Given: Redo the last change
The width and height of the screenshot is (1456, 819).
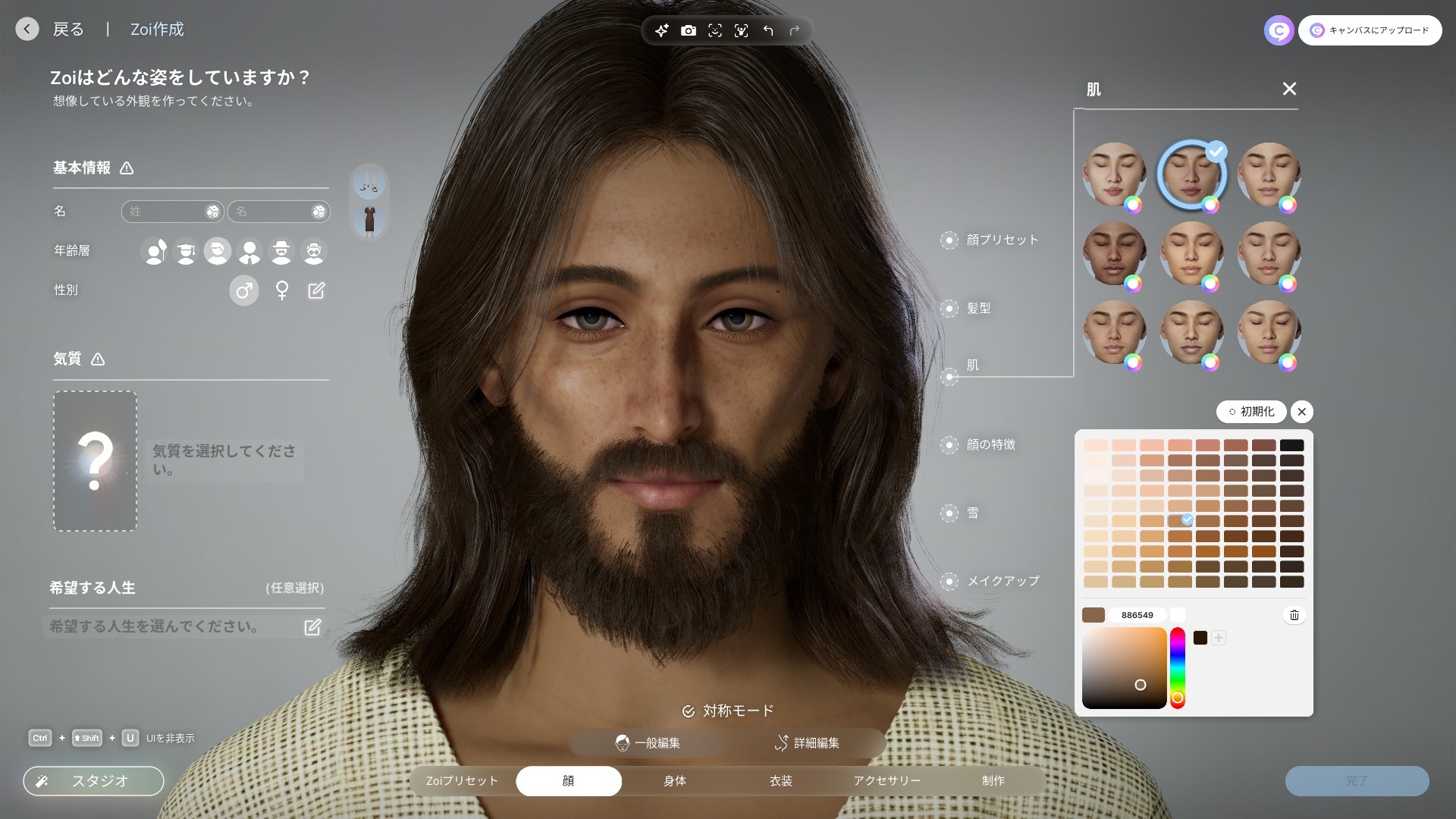Looking at the screenshot, I should [795, 30].
